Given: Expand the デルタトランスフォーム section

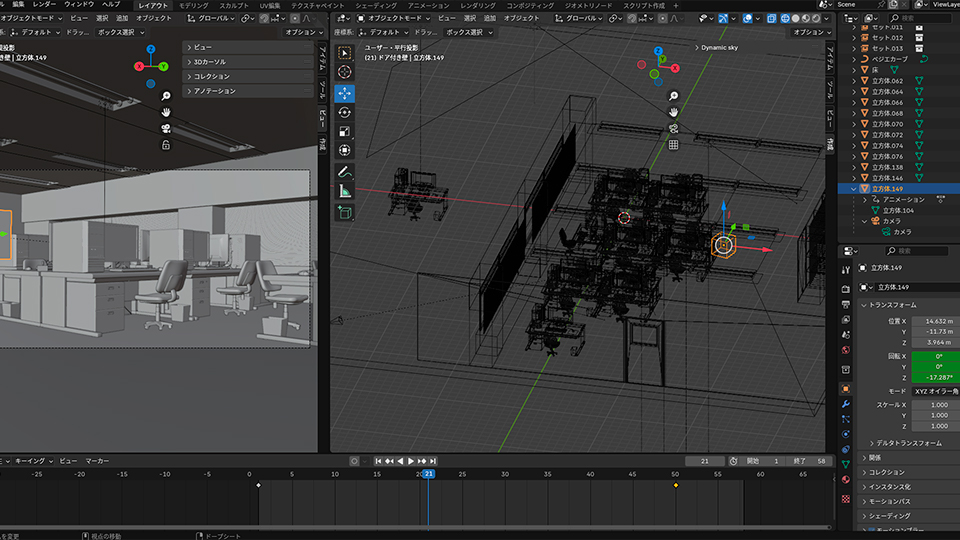Looking at the screenshot, I should click(909, 443).
